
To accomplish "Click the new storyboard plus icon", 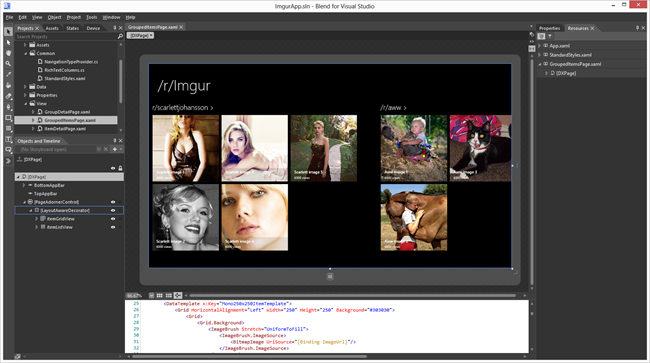I will click(115, 149).
